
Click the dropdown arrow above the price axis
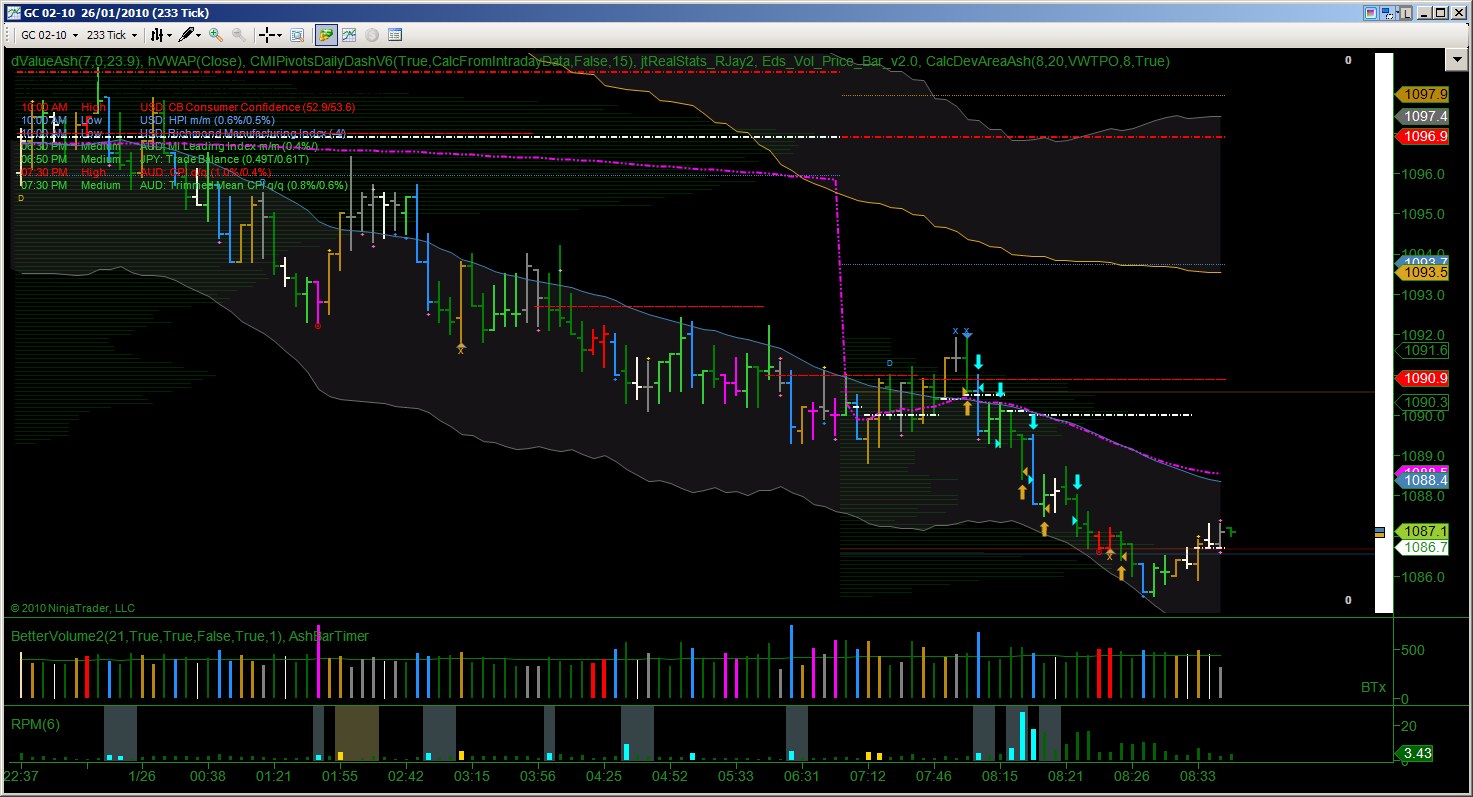click(x=1457, y=60)
